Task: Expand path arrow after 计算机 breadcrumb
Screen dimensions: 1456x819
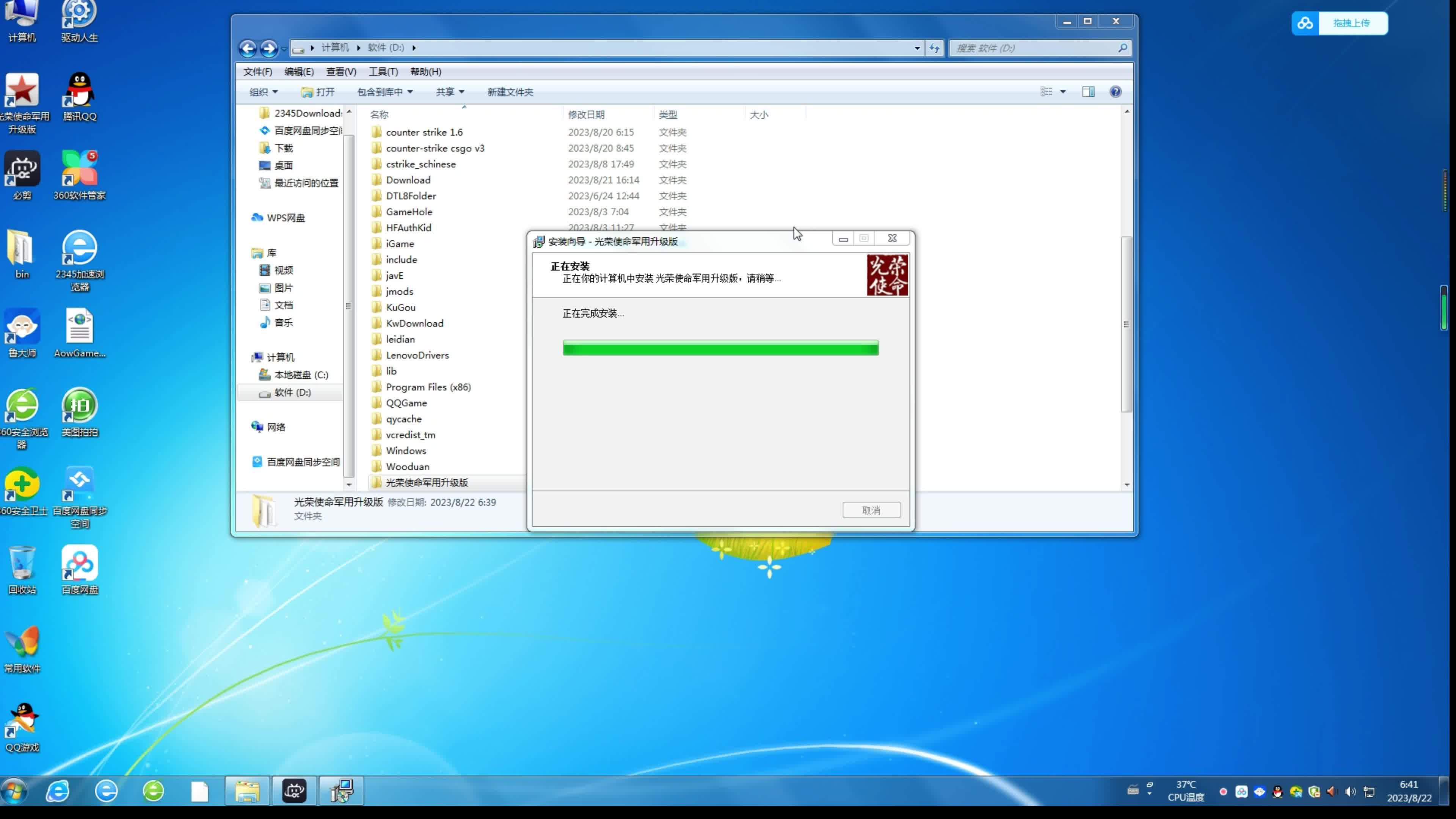Action: click(x=358, y=48)
